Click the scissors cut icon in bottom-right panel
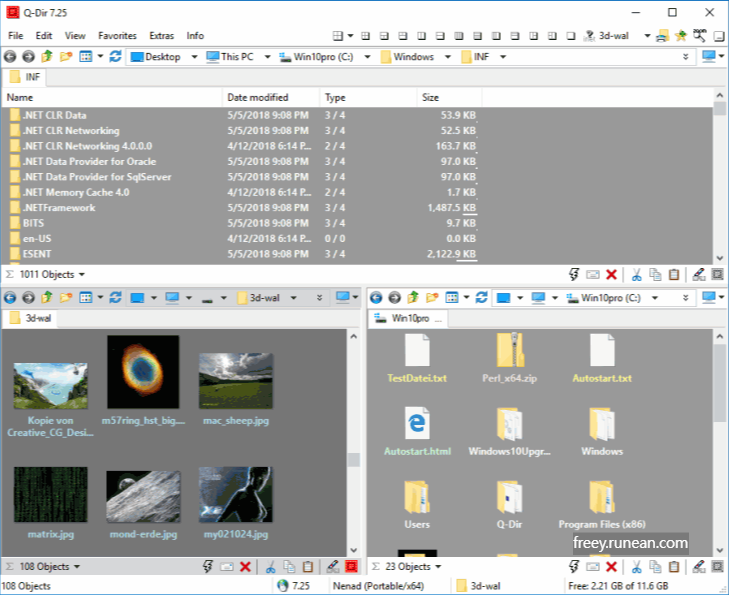Image resolution: width=729 pixels, height=595 pixels. pos(636,567)
